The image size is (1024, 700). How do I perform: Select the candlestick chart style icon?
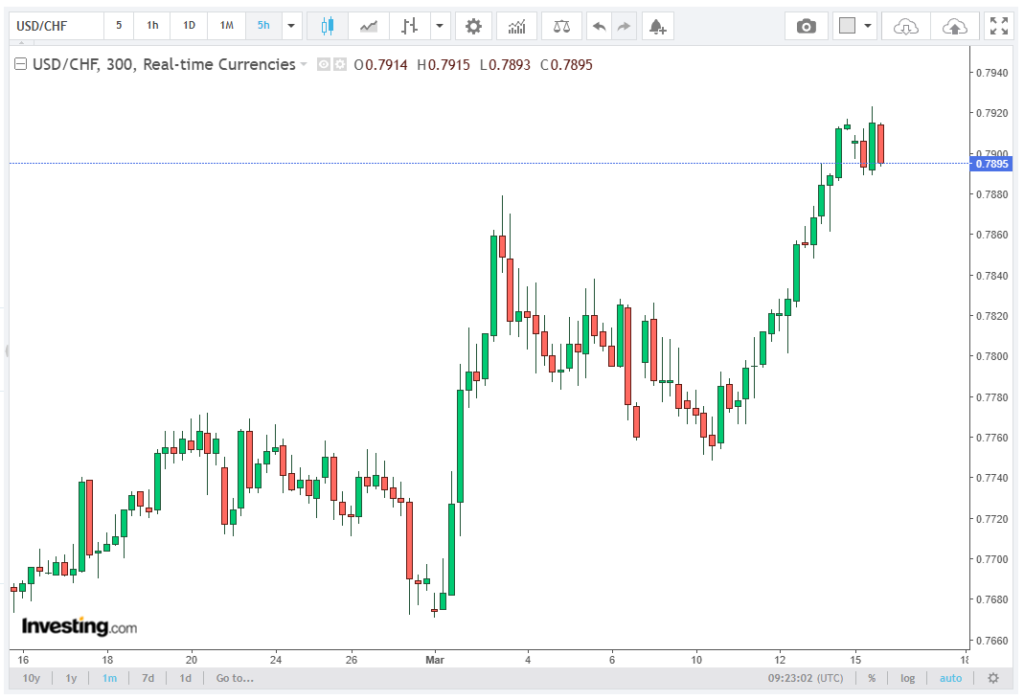tap(326, 26)
